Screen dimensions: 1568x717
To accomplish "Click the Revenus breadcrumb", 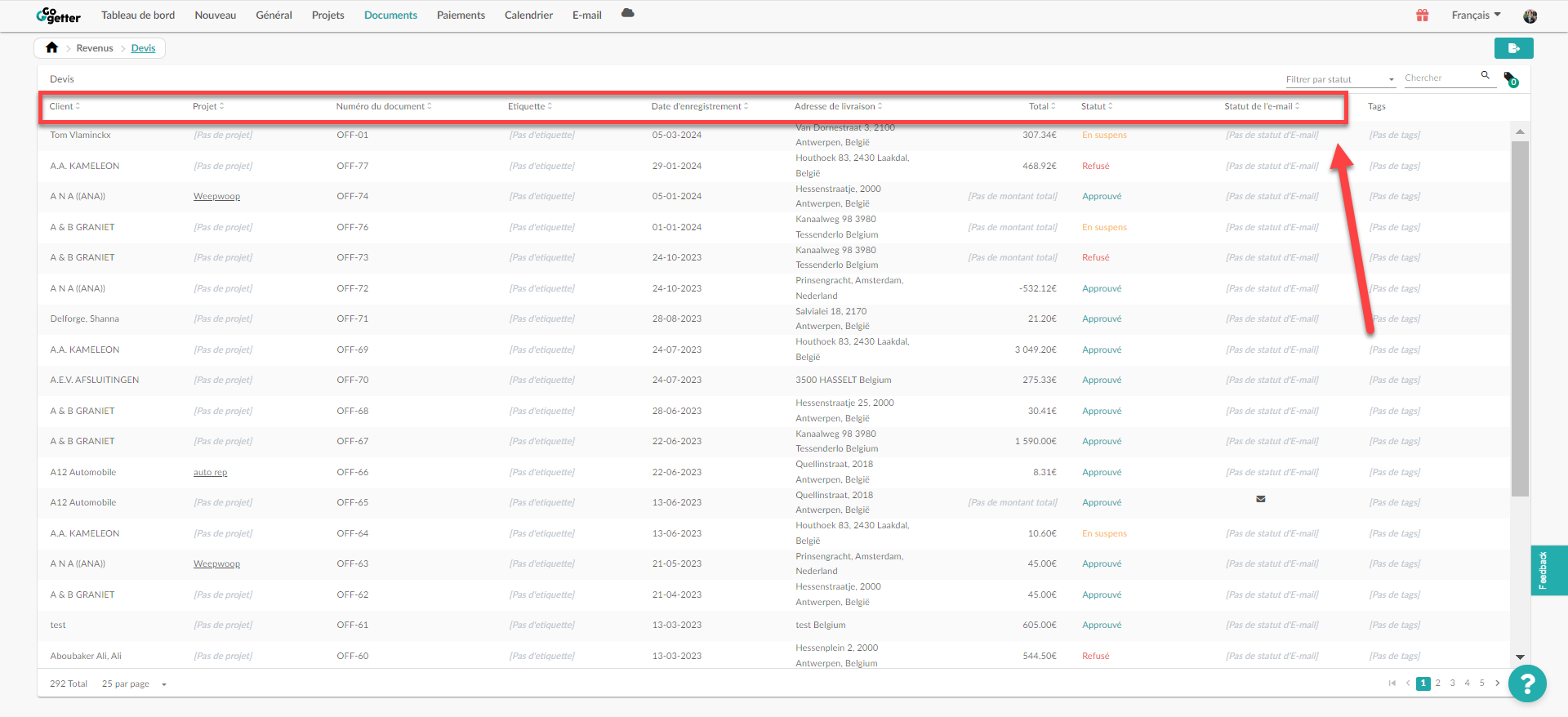I will point(95,48).
